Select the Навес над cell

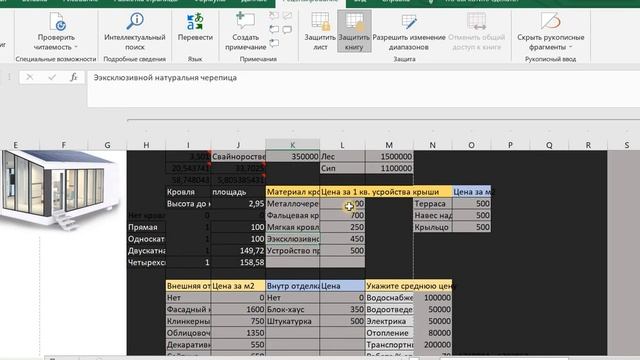[x=433, y=216]
